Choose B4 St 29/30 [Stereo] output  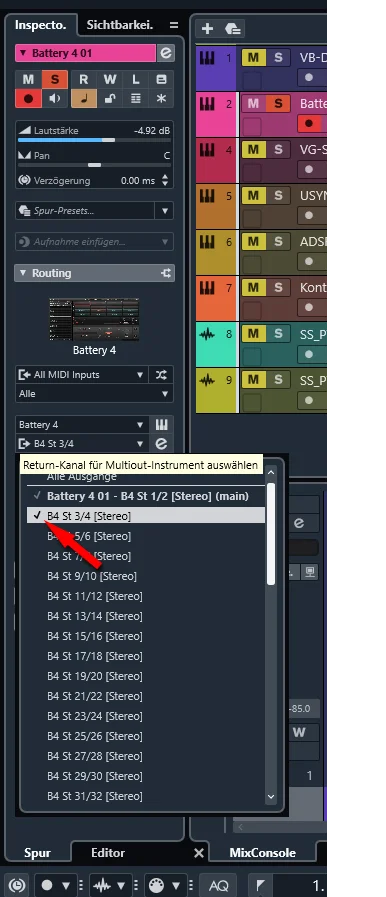[146, 776]
